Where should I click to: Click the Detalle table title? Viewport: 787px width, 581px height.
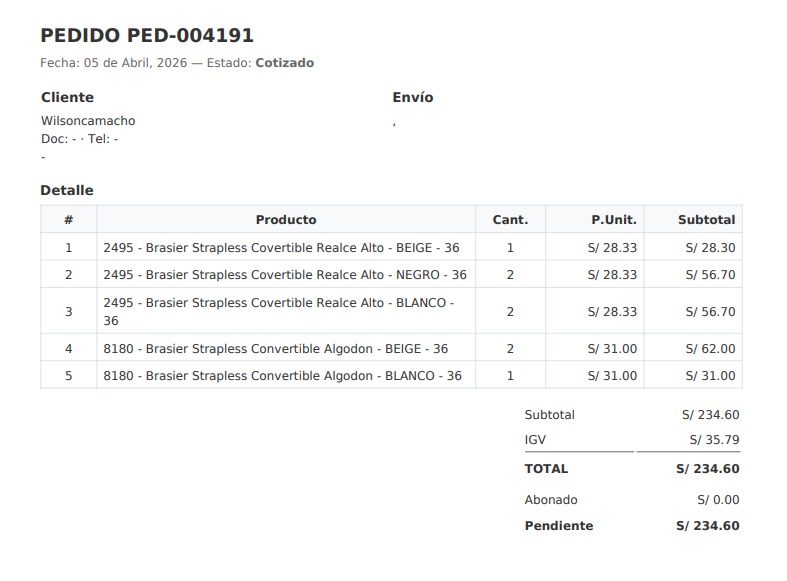67,190
